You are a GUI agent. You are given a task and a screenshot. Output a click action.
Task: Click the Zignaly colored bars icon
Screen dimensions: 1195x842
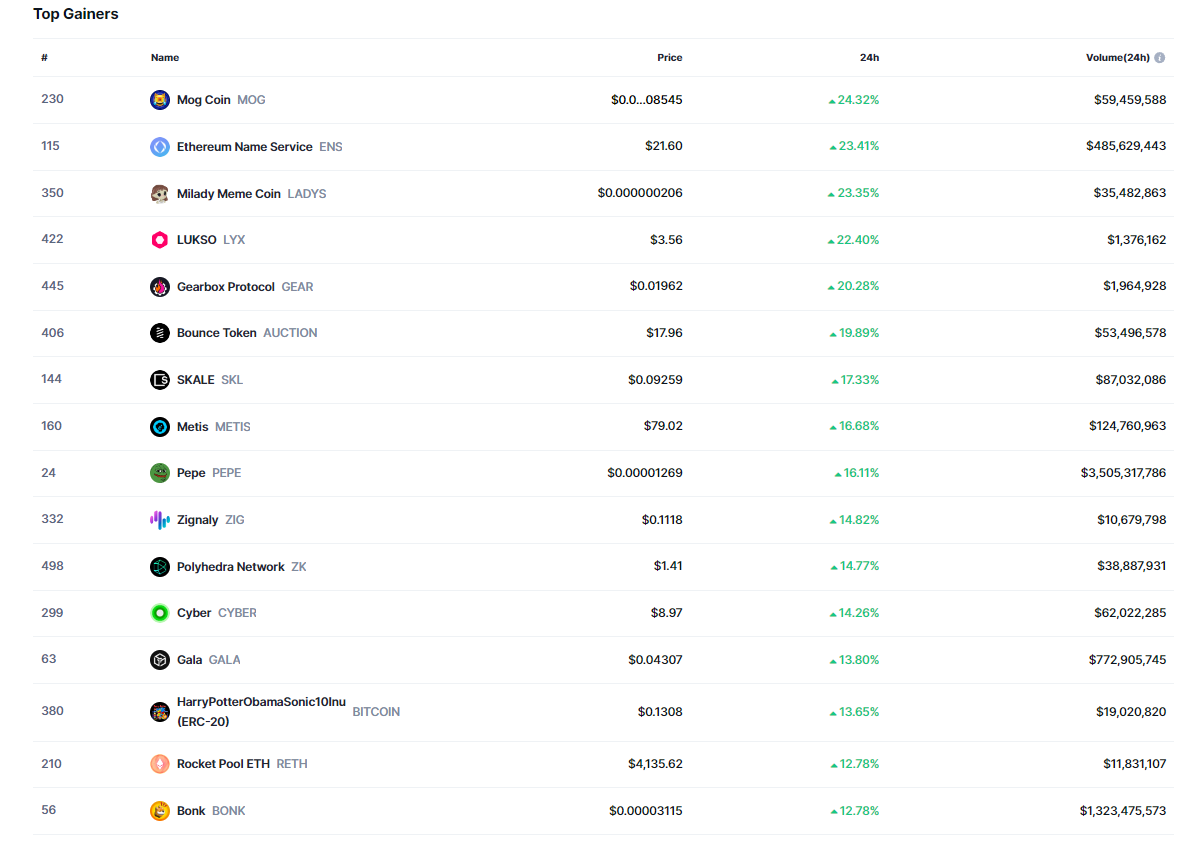point(160,520)
